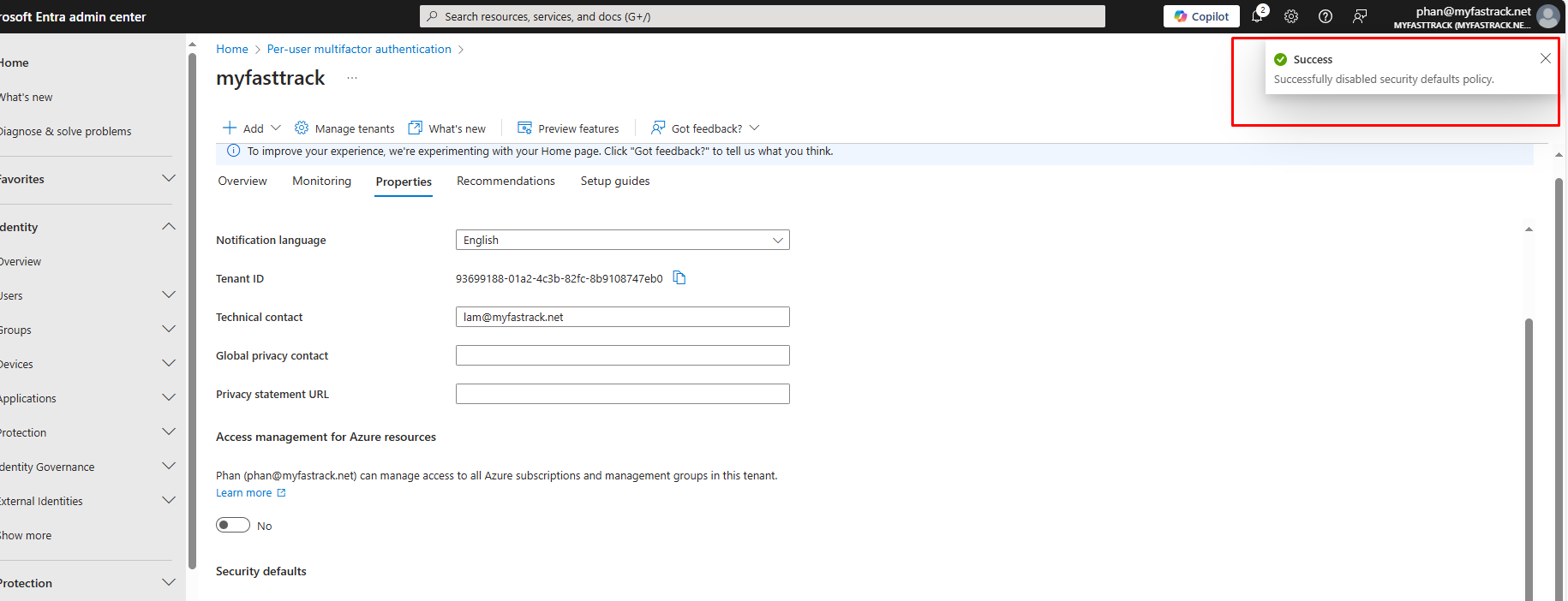Viewport: 1568px width, 601px height.
Task: Open the ellipsis menu beside myfasttrack
Action: click(x=352, y=78)
